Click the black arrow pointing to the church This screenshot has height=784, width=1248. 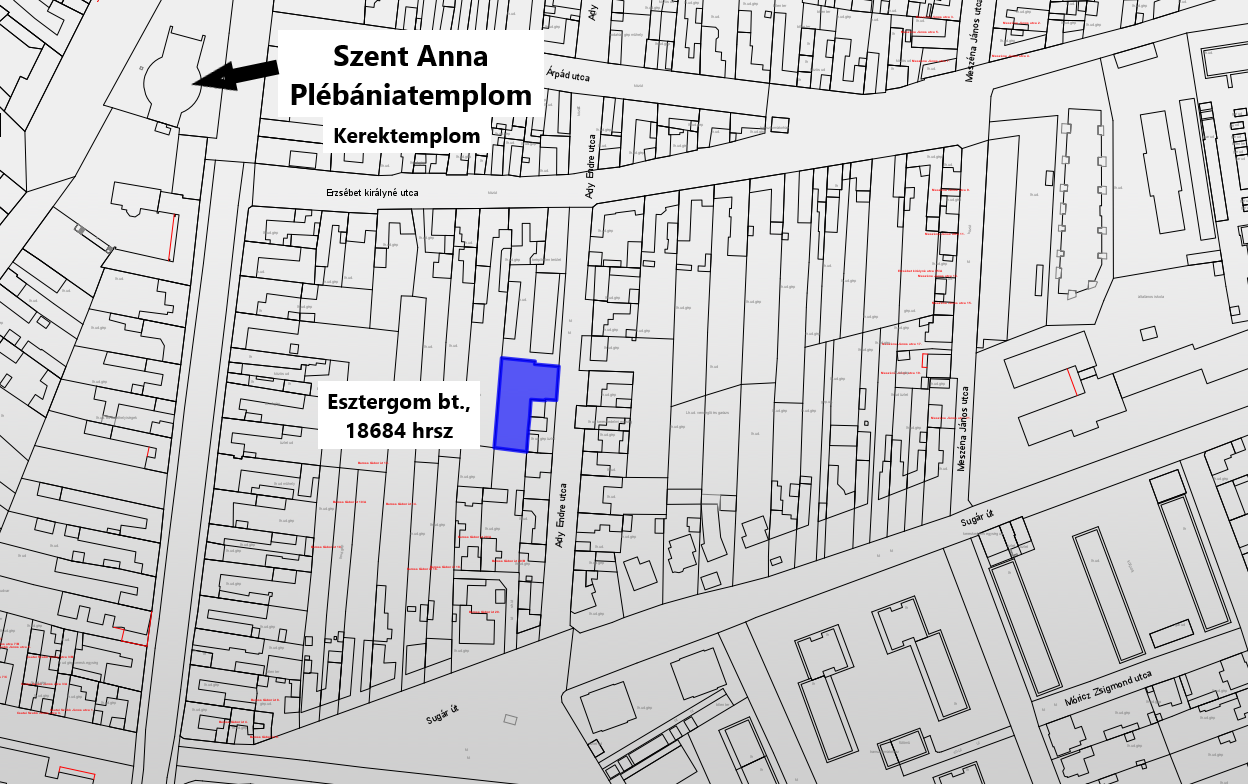click(236, 74)
